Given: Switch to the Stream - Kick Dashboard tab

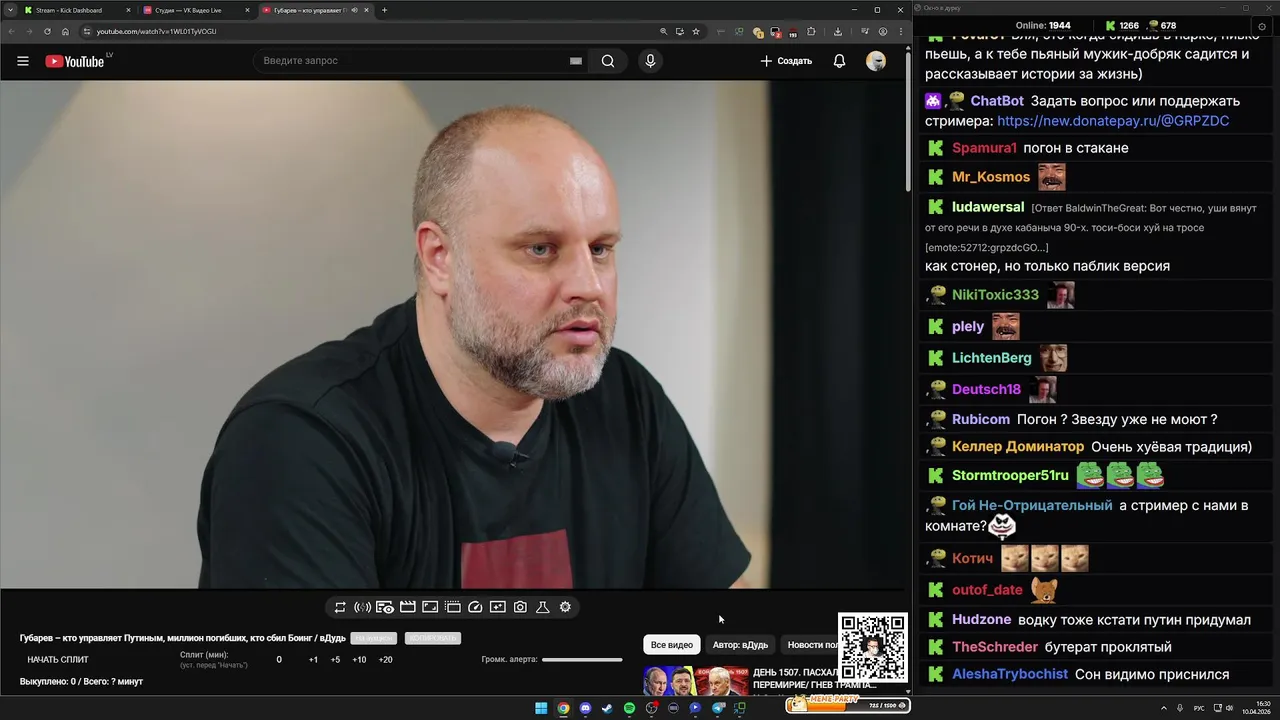Looking at the screenshot, I should 76,10.
